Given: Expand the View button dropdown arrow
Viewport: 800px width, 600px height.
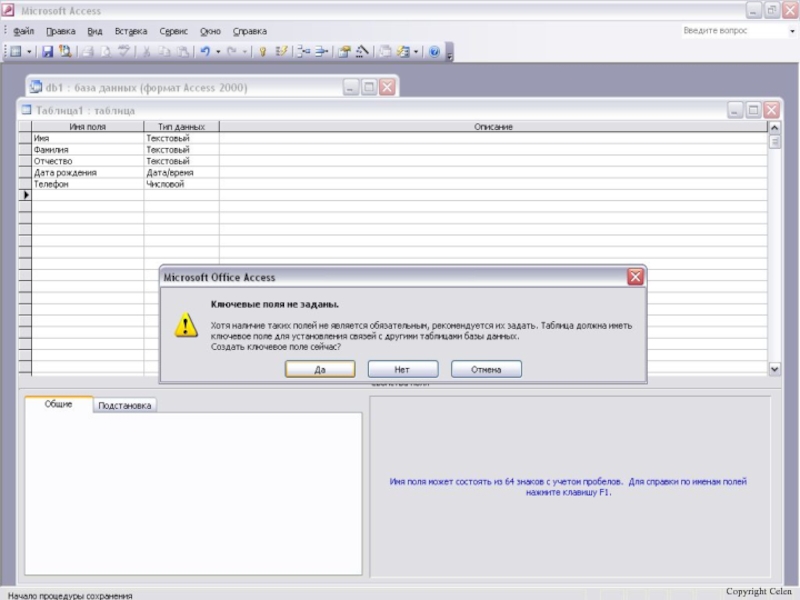Looking at the screenshot, I should click(x=29, y=51).
